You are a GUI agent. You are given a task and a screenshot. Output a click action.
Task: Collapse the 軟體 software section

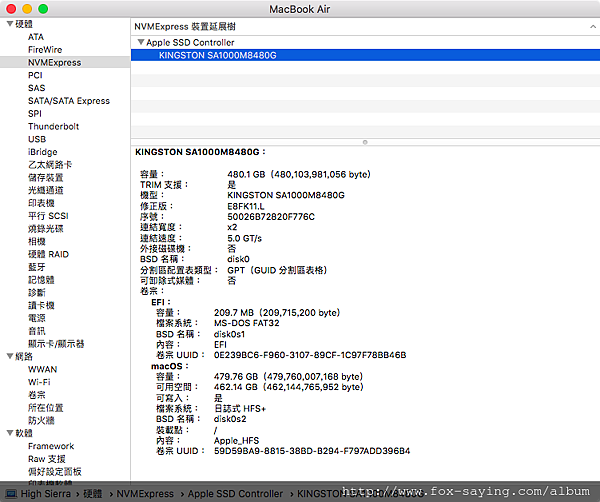pos(10,433)
